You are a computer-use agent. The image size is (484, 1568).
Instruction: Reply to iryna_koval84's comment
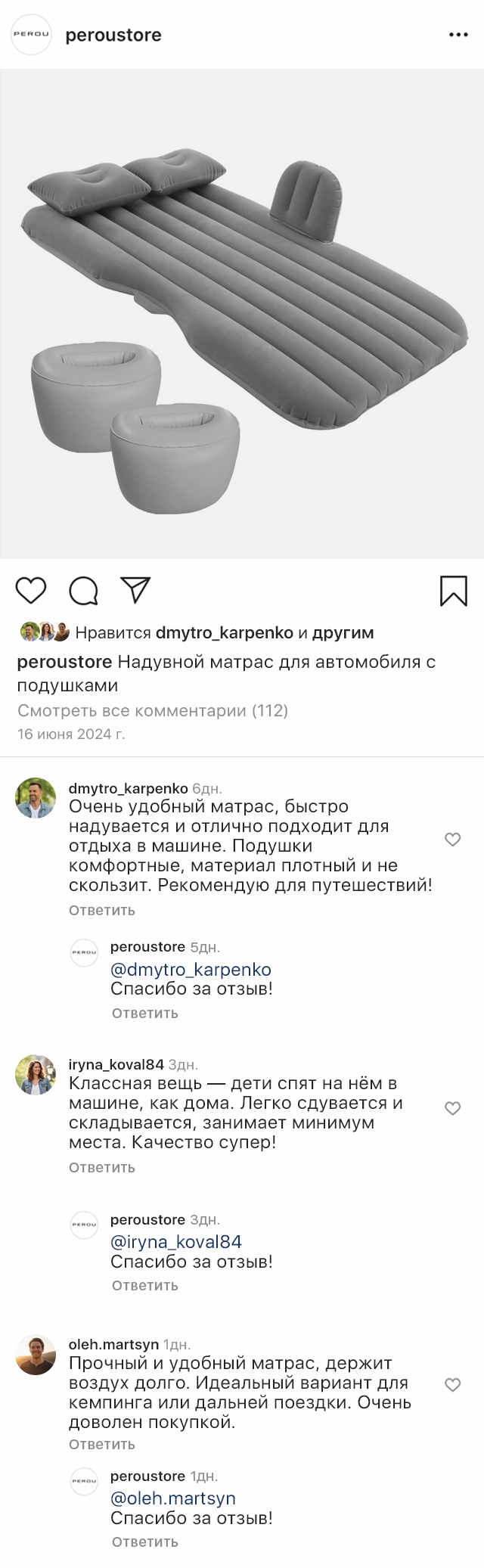[x=102, y=1167]
